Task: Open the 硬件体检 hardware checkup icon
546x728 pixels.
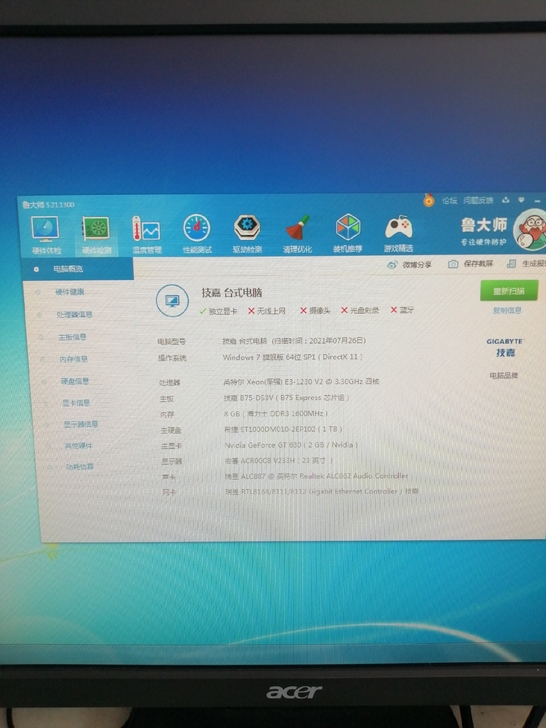Action: pyautogui.click(x=46, y=235)
